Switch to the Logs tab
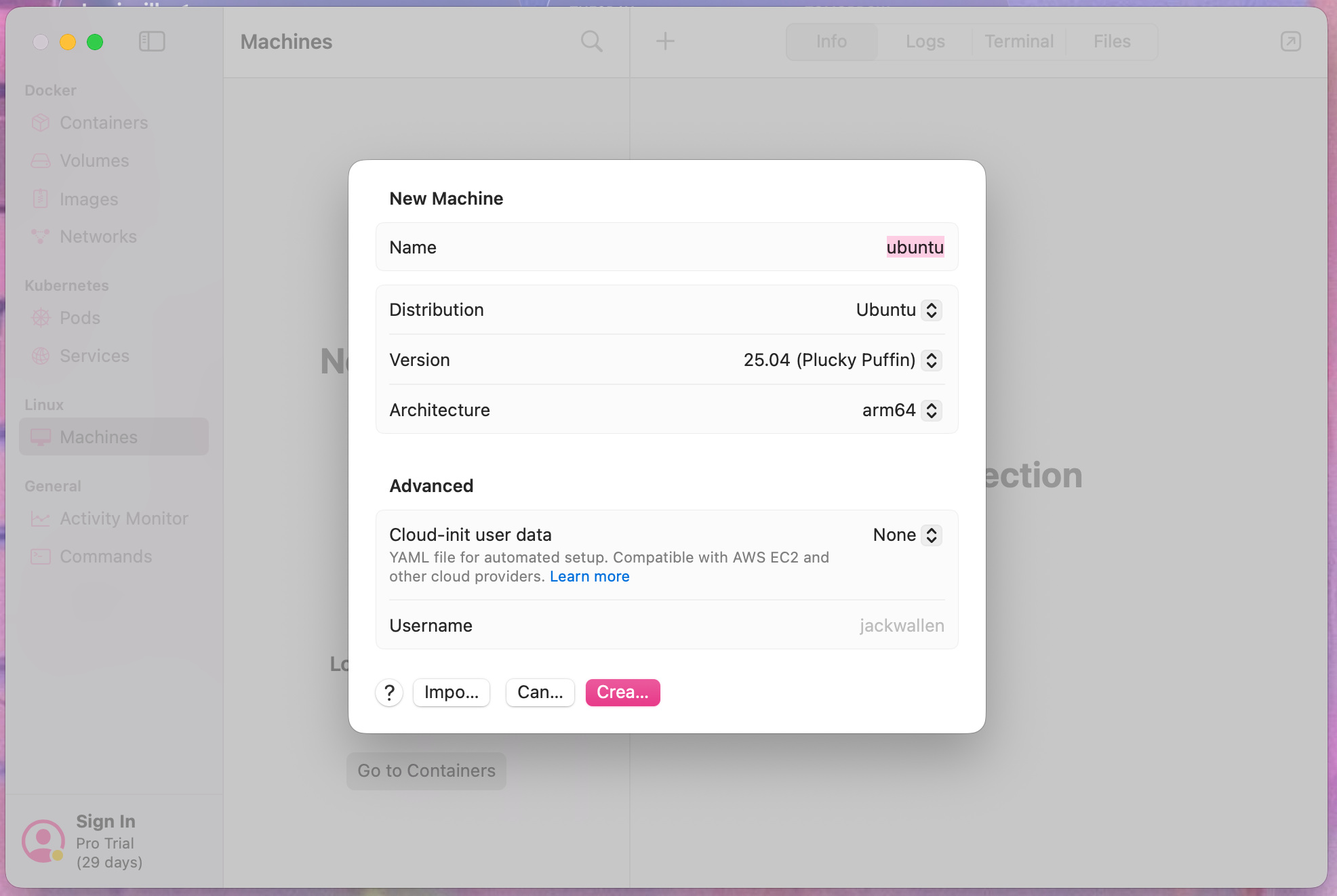Screen dimensions: 1337x896 click(925, 41)
